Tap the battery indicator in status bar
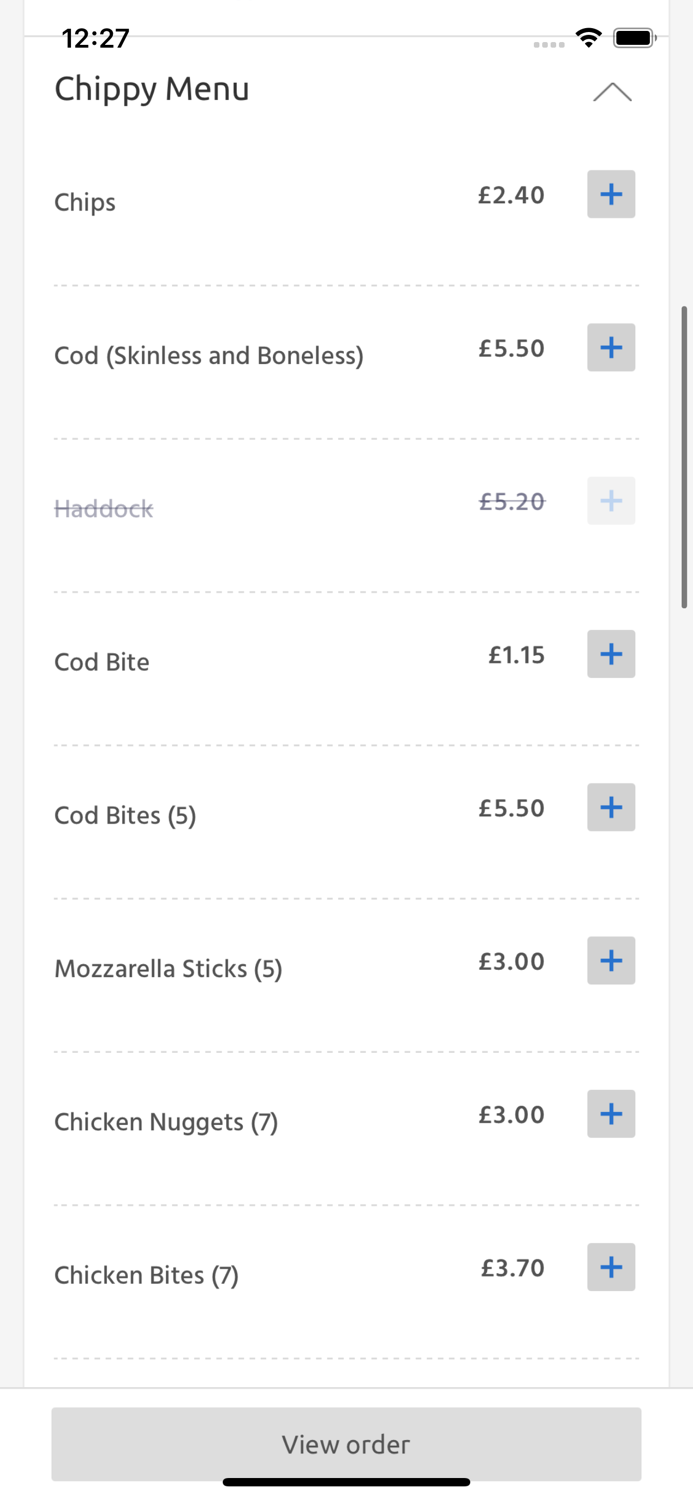 pos(634,38)
